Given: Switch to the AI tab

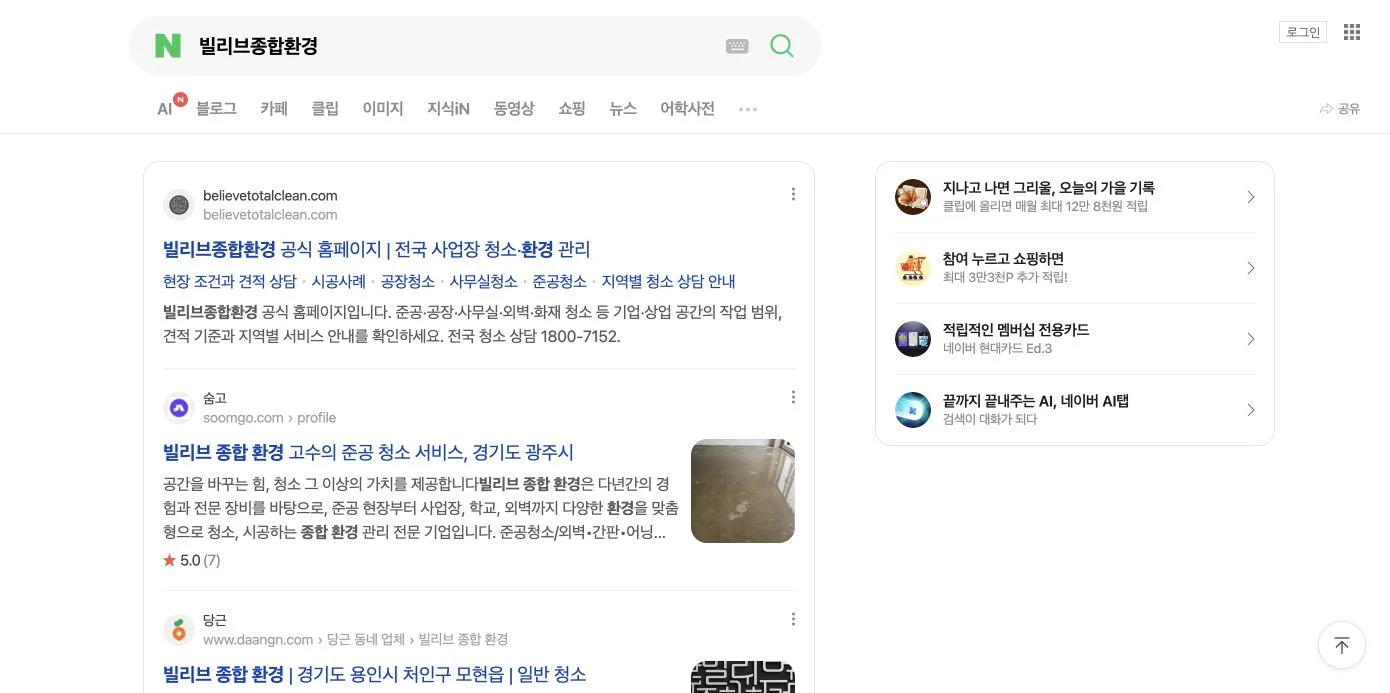Looking at the screenshot, I should coord(165,109).
